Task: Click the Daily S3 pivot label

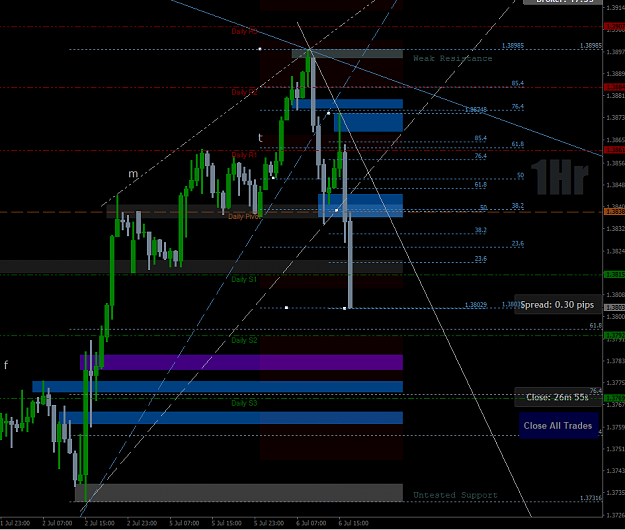Action: point(244,403)
